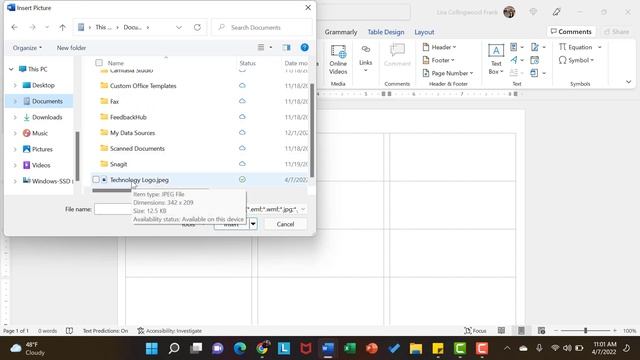Expand the Desktop tree node
Screen dimensions: 640x360
(x=15, y=85)
